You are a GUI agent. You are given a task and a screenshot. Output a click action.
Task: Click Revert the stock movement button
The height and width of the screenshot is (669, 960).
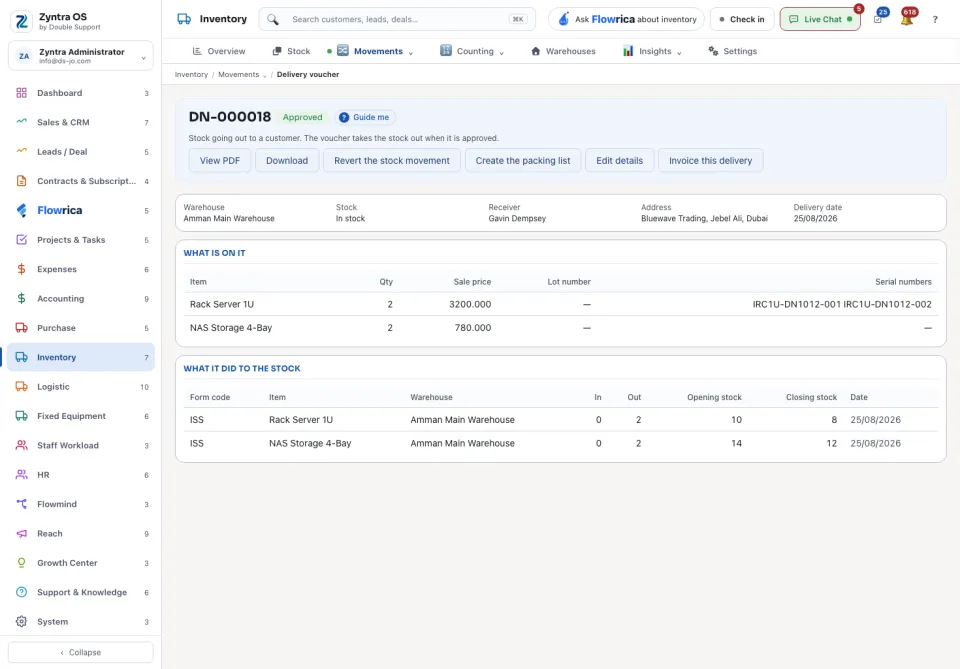coord(392,160)
